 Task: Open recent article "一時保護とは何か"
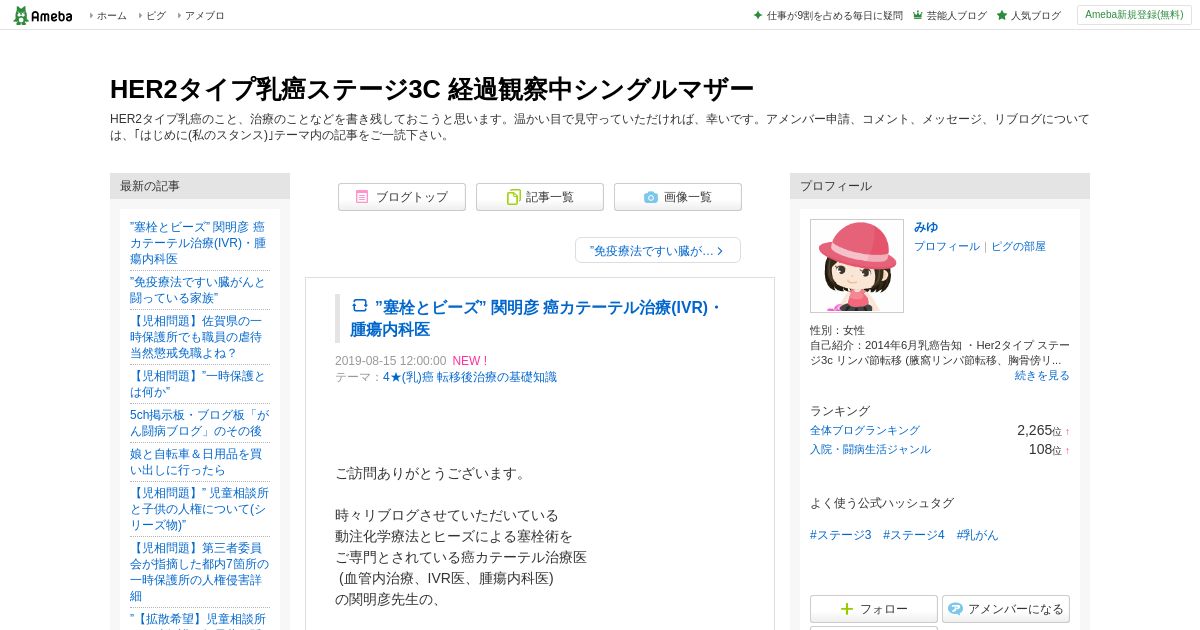coord(198,384)
